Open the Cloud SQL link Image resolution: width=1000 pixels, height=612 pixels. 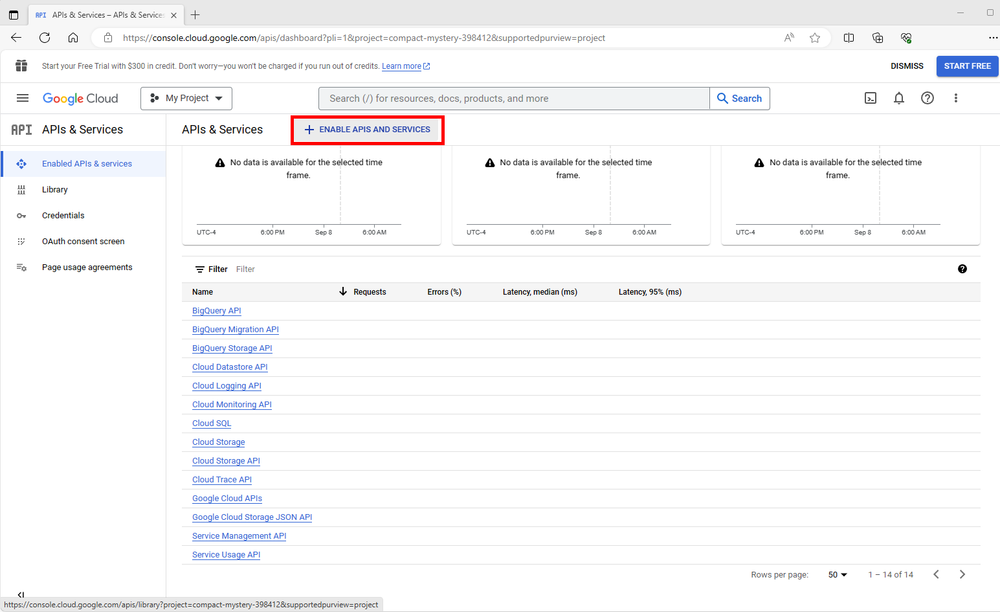212,423
